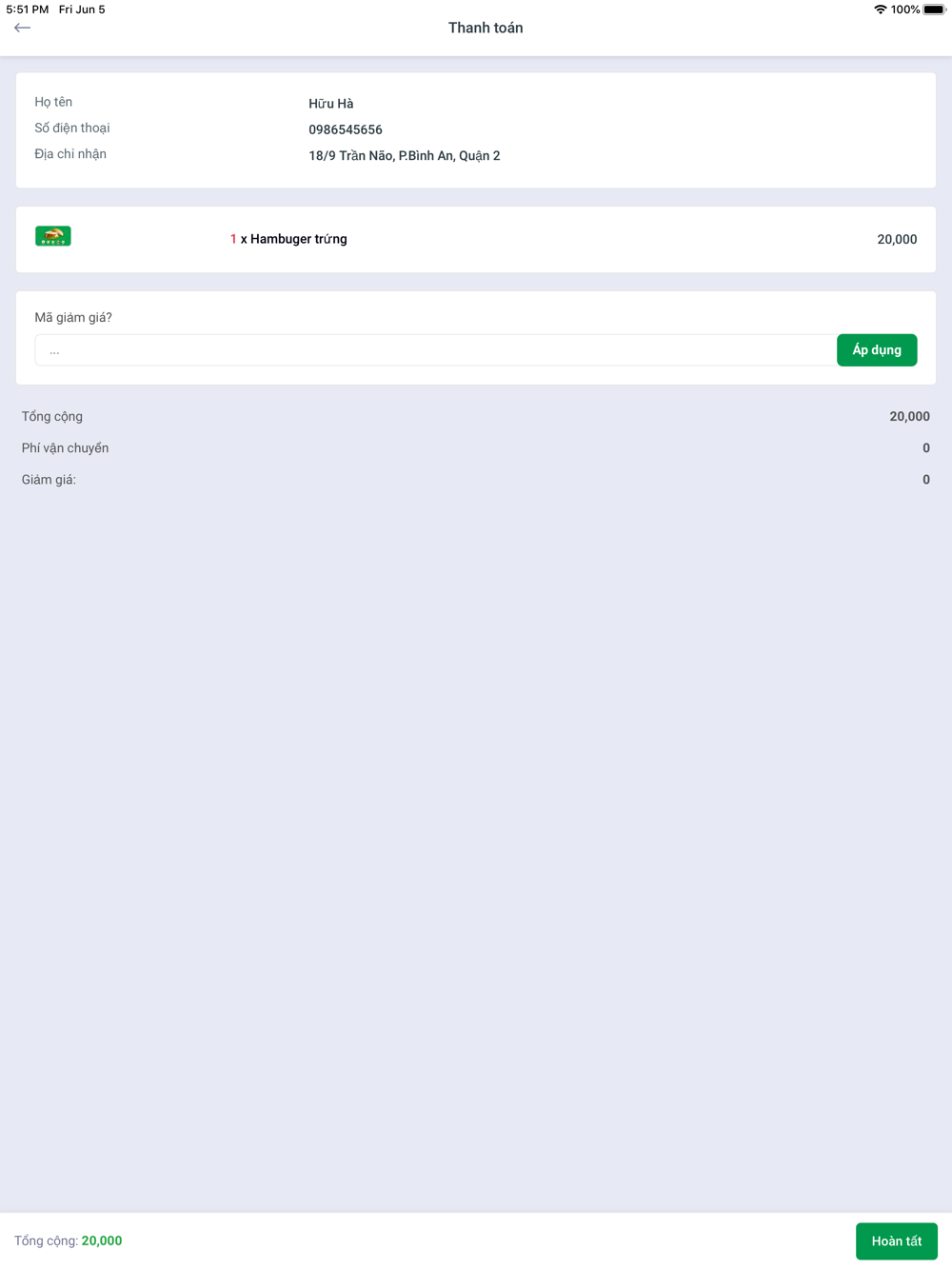The height and width of the screenshot is (1270, 952).
Task: Select the phone number 0986545656
Action: coord(346,129)
